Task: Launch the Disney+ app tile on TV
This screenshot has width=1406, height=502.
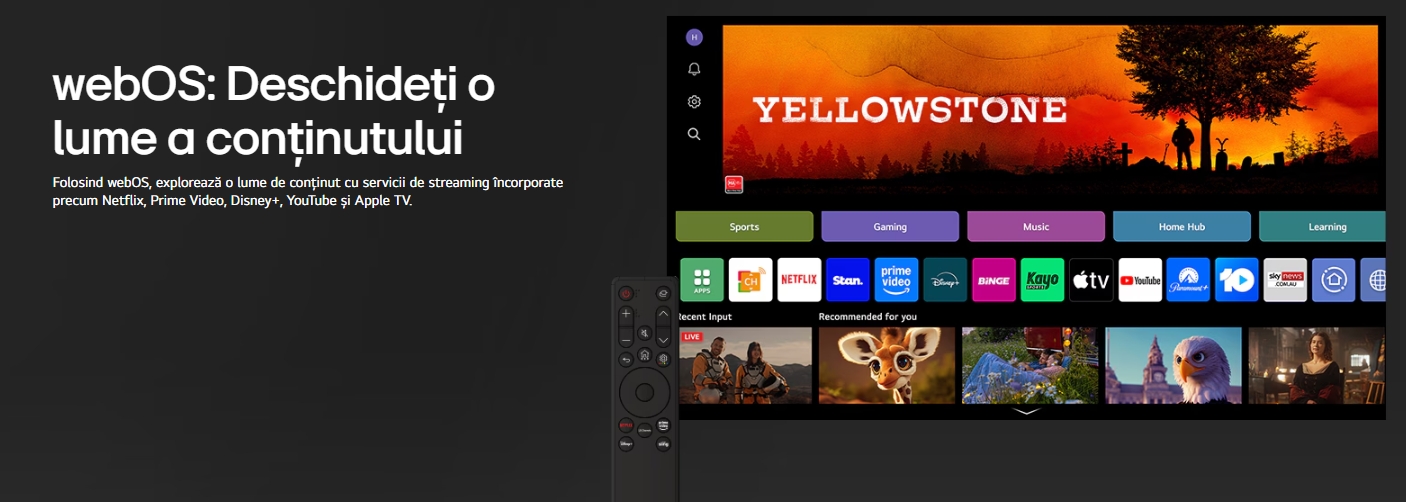Action: coord(945,280)
